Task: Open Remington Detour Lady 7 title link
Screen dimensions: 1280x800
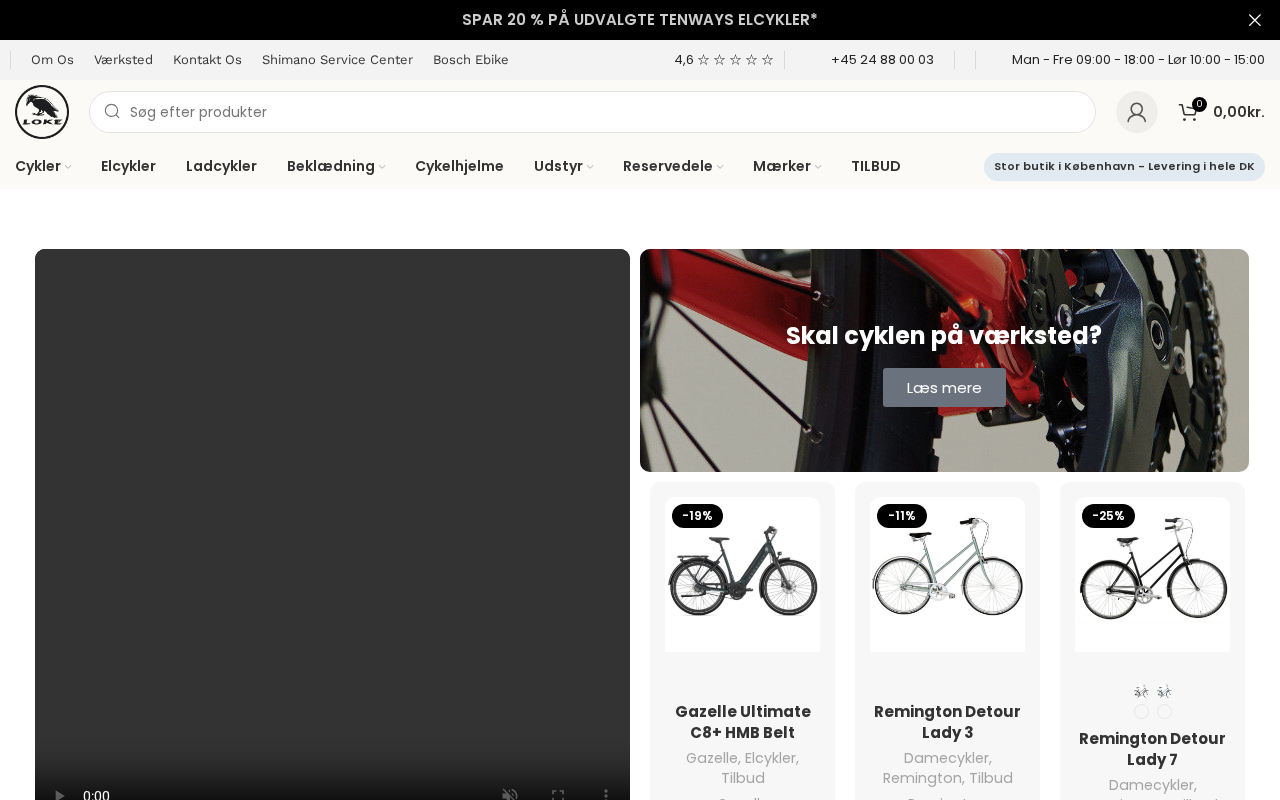Action: point(1152,749)
